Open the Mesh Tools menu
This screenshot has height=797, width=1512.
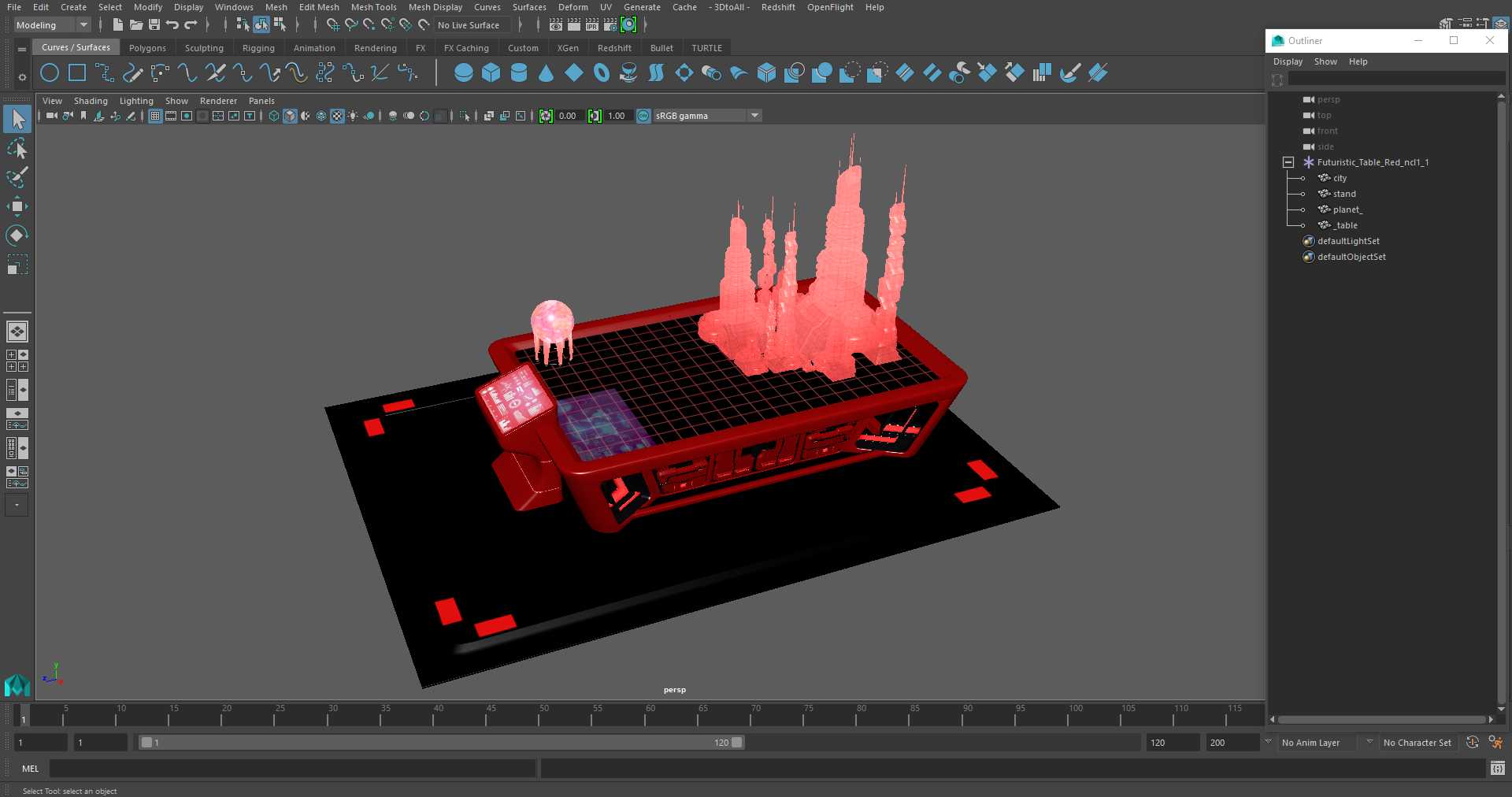pyautogui.click(x=374, y=7)
